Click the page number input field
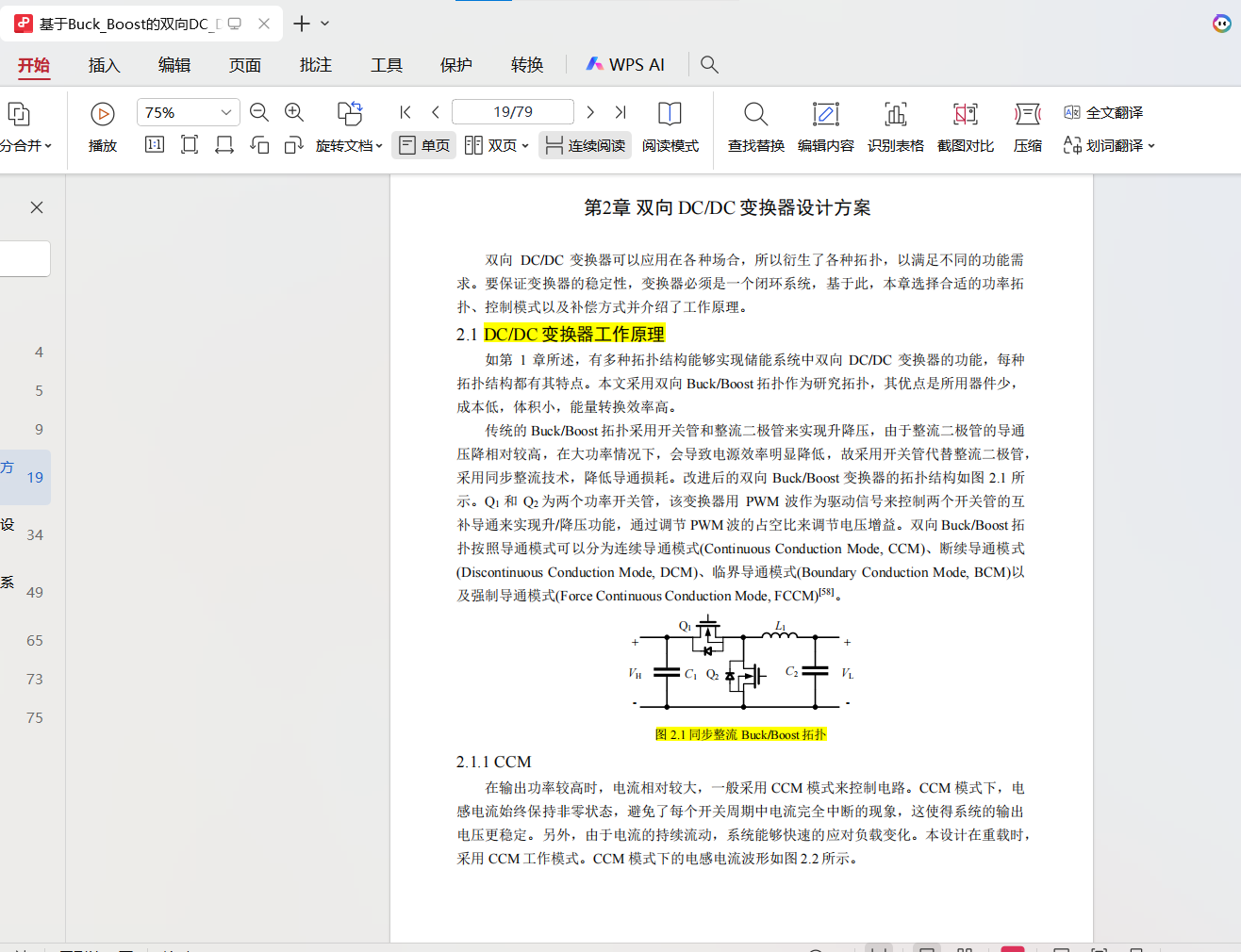The width and height of the screenshot is (1241, 952). tap(512, 112)
